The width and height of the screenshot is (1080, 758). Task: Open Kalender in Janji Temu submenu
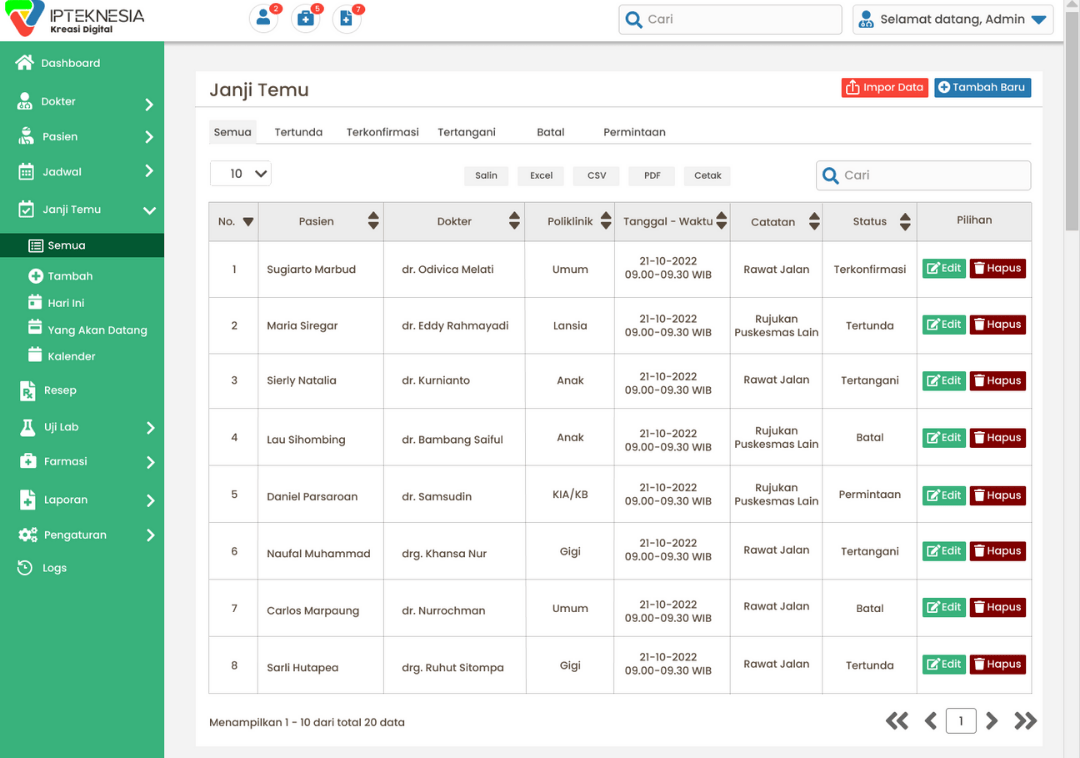pyautogui.click(x=71, y=356)
